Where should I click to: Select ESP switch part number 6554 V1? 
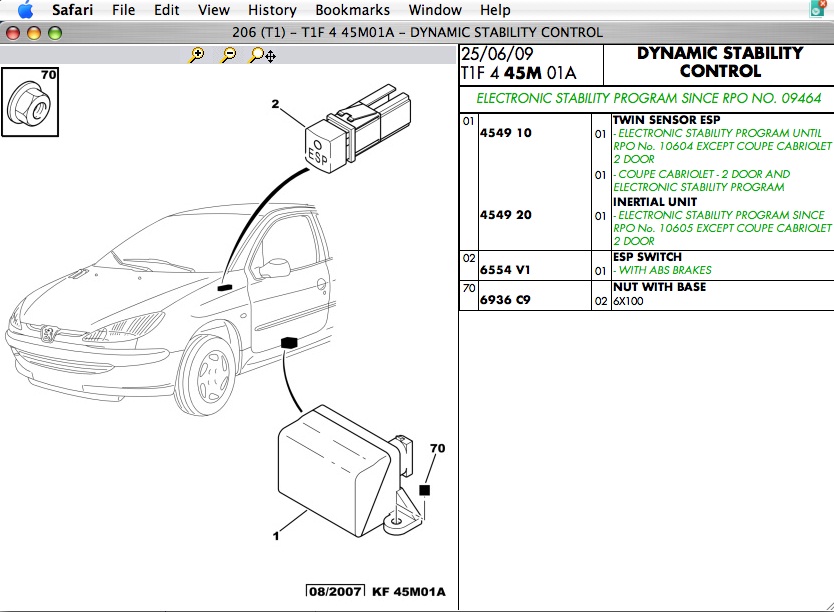click(505, 270)
